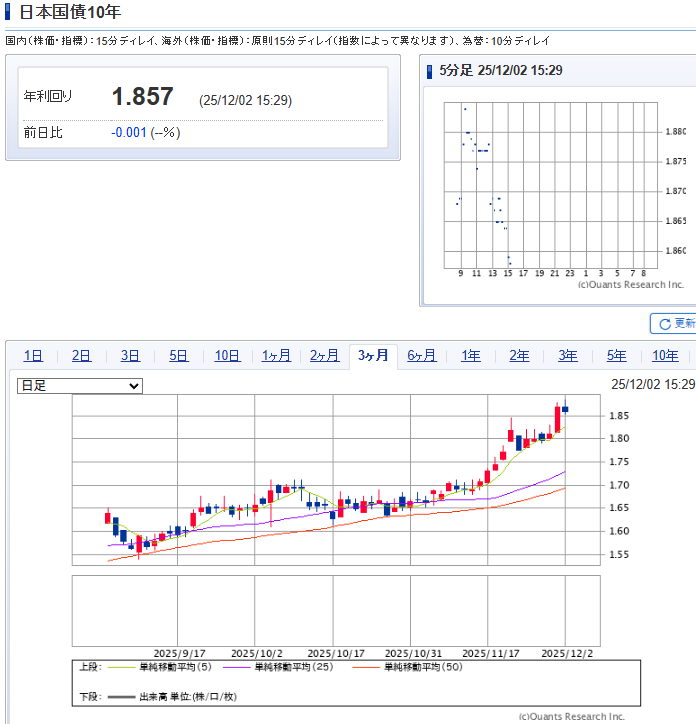Click the latest candlestick on daily chart
The image size is (696, 724).
pos(566,408)
